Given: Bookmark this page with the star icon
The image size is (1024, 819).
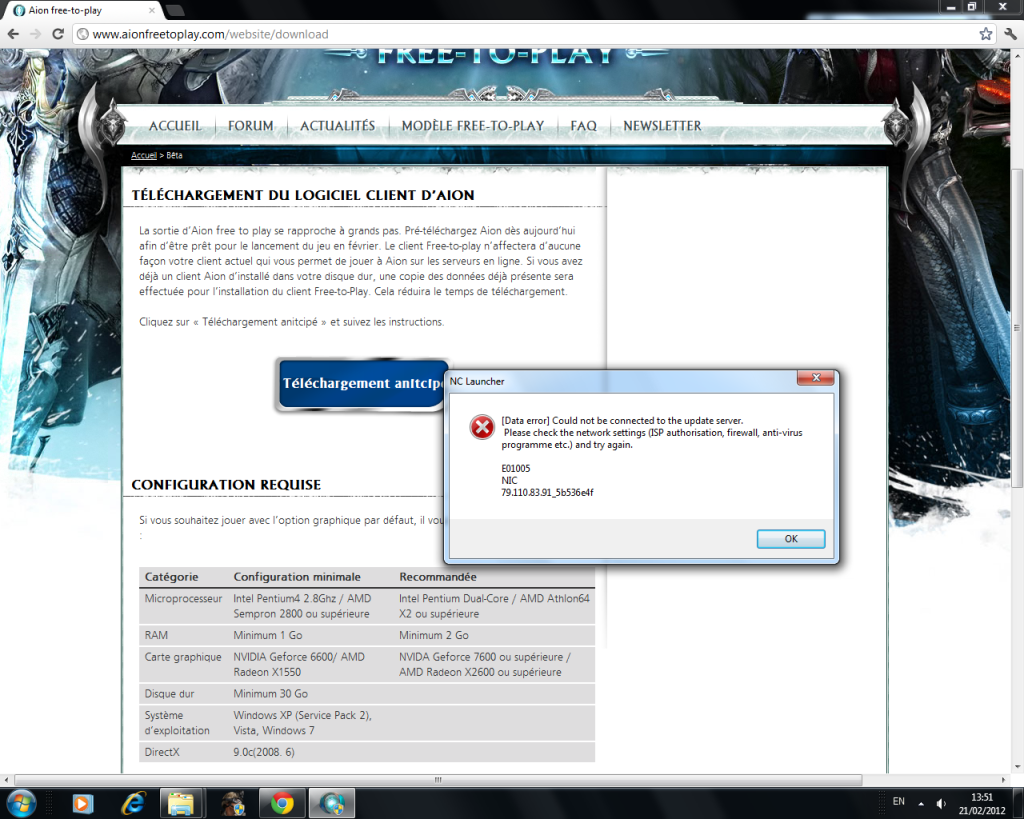Looking at the screenshot, I should pos(985,34).
